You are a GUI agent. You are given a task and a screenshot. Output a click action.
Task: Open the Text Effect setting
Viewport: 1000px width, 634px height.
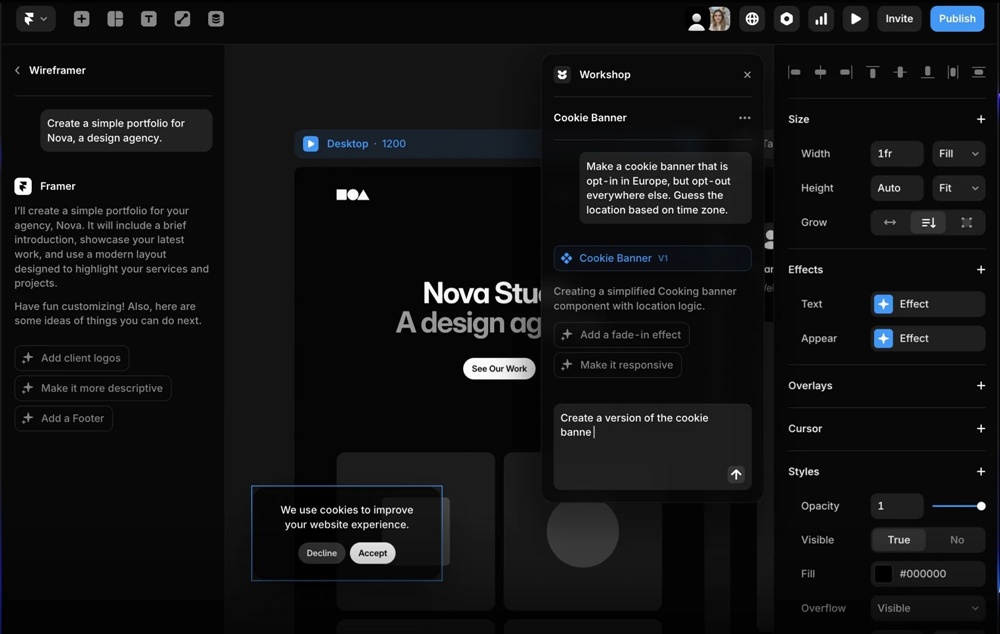click(x=928, y=304)
